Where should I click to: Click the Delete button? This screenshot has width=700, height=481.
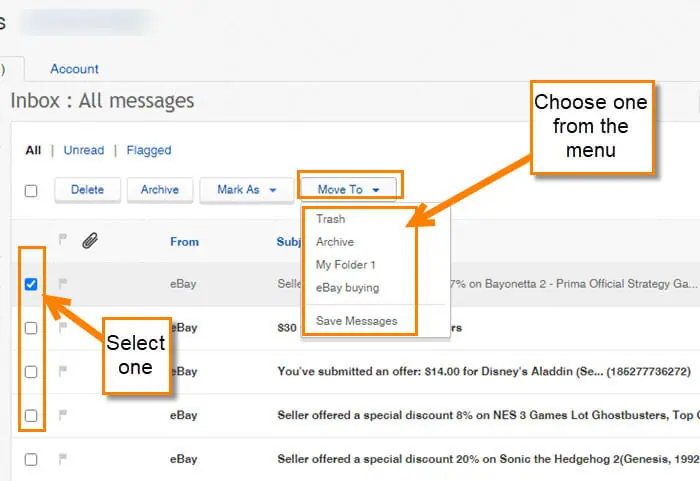pos(88,190)
